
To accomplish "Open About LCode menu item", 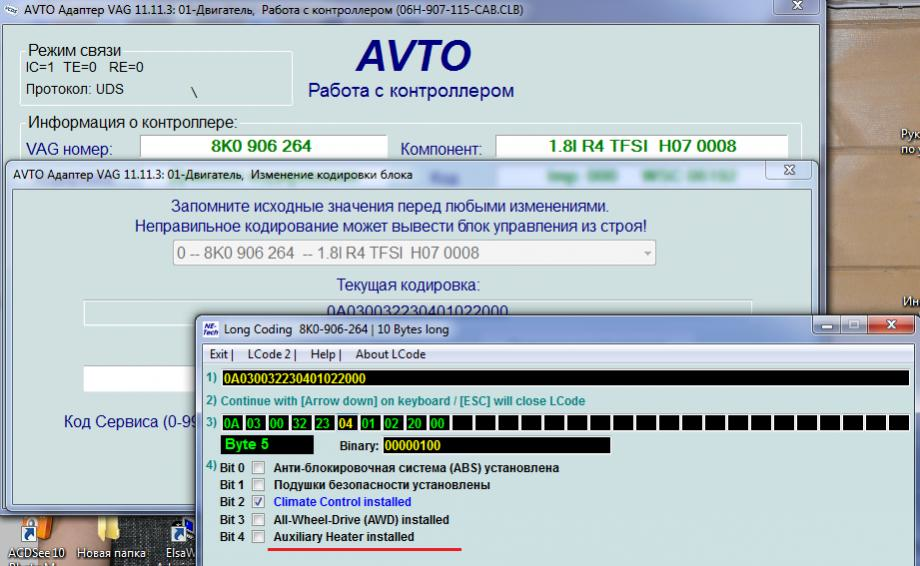I will tap(390, 354).
